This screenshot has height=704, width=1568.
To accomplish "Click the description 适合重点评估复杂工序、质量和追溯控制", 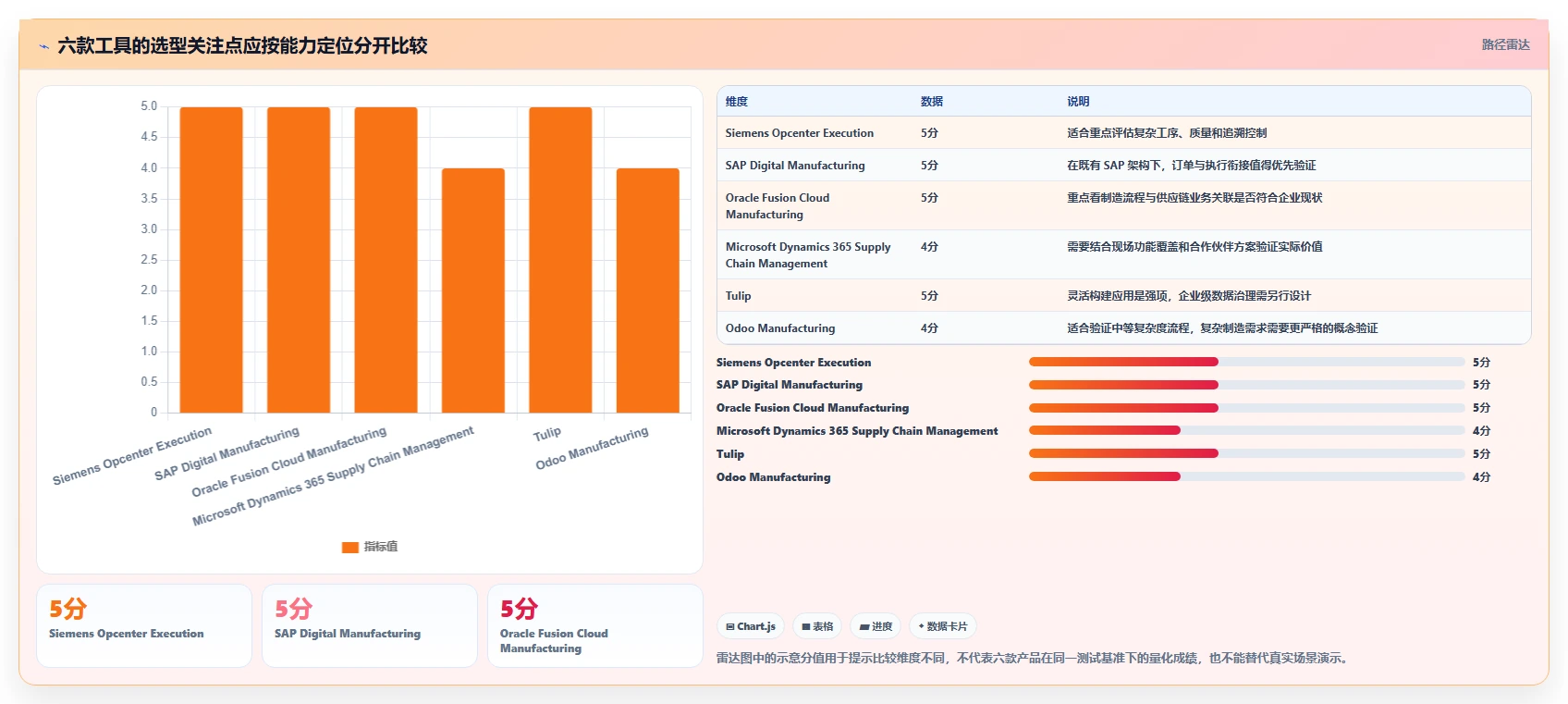I will tap(1167, 133).
